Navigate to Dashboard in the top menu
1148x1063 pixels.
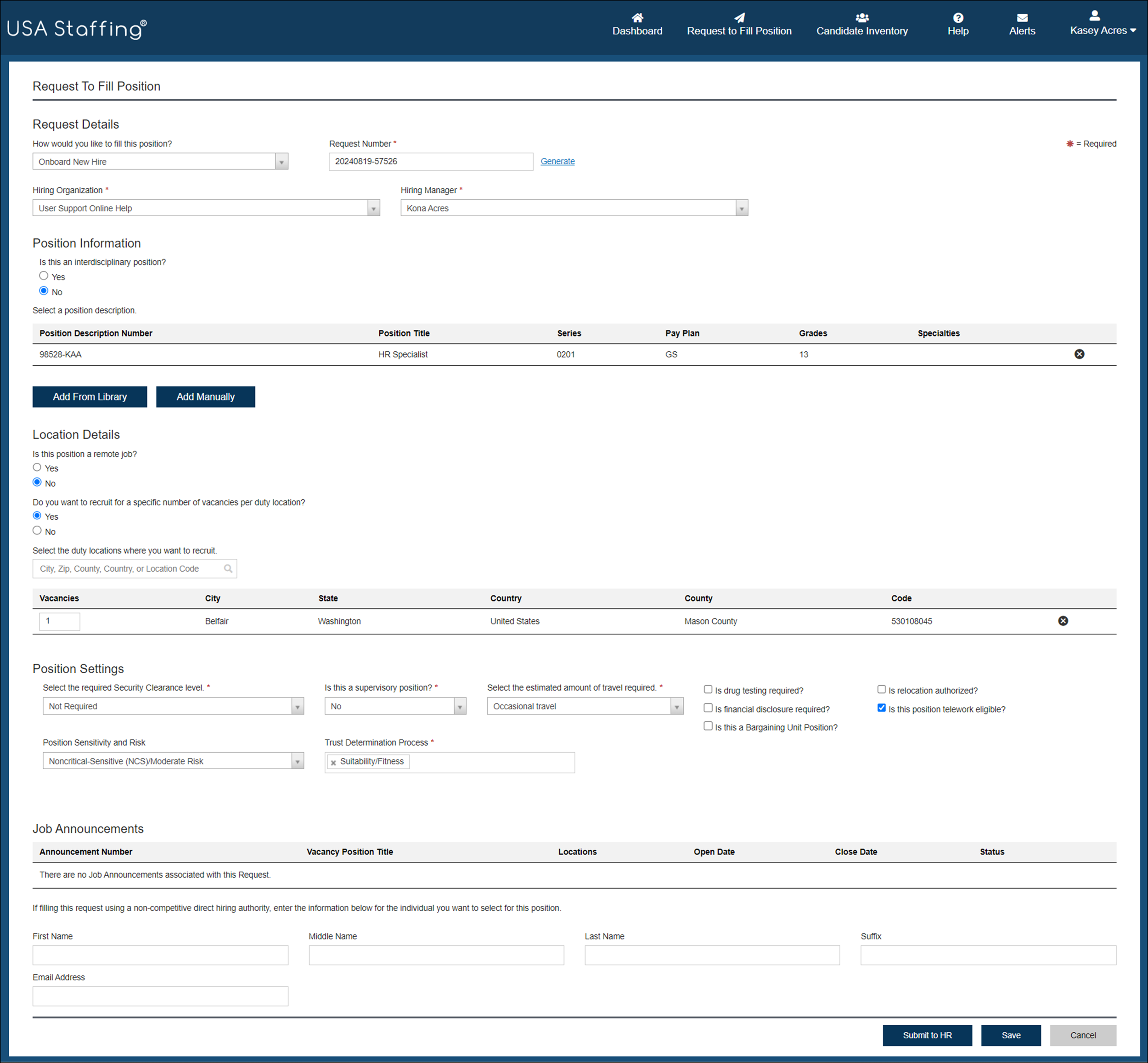(x=637, y=31)
